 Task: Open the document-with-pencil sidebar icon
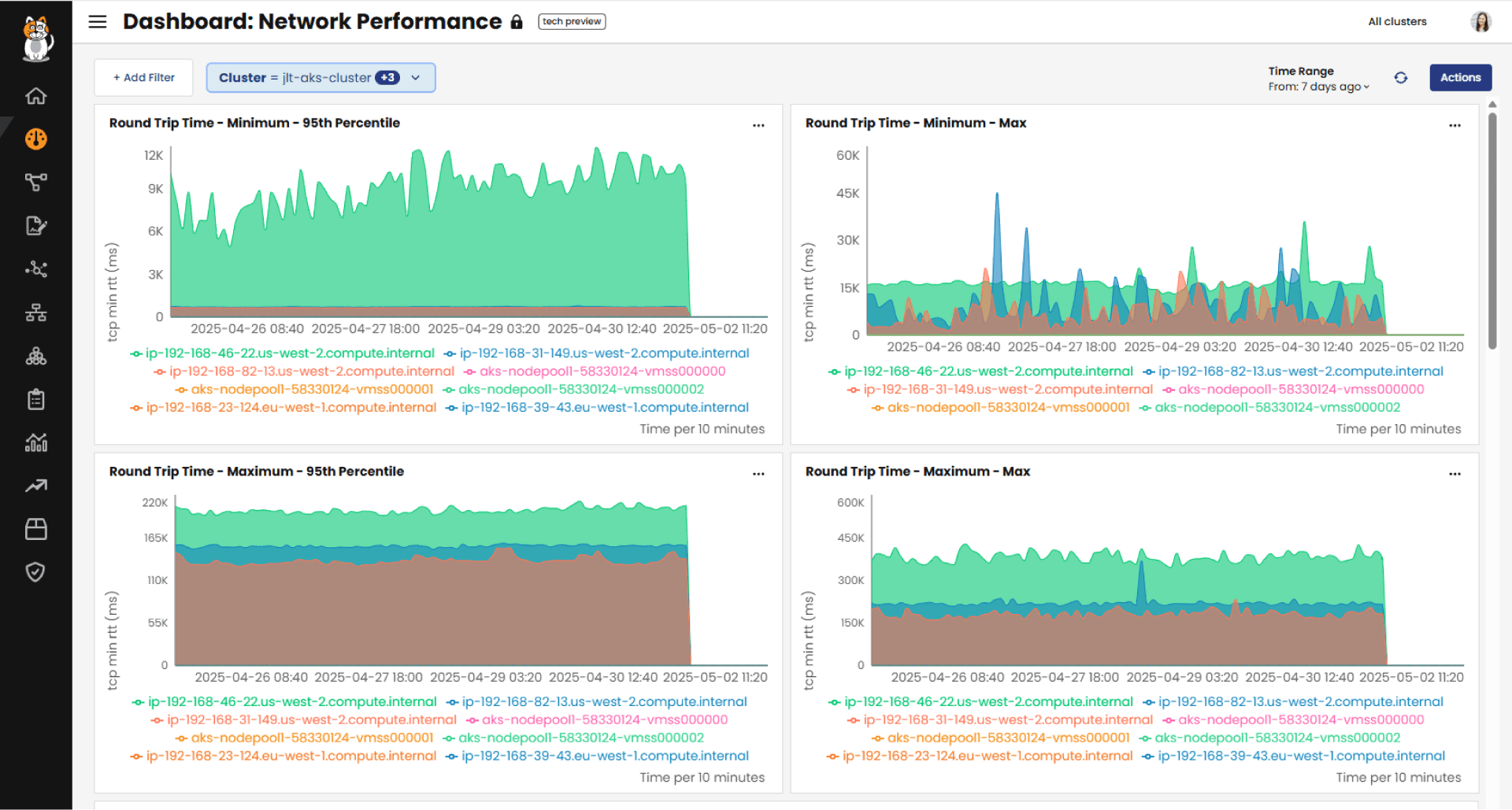click(36, 226)
